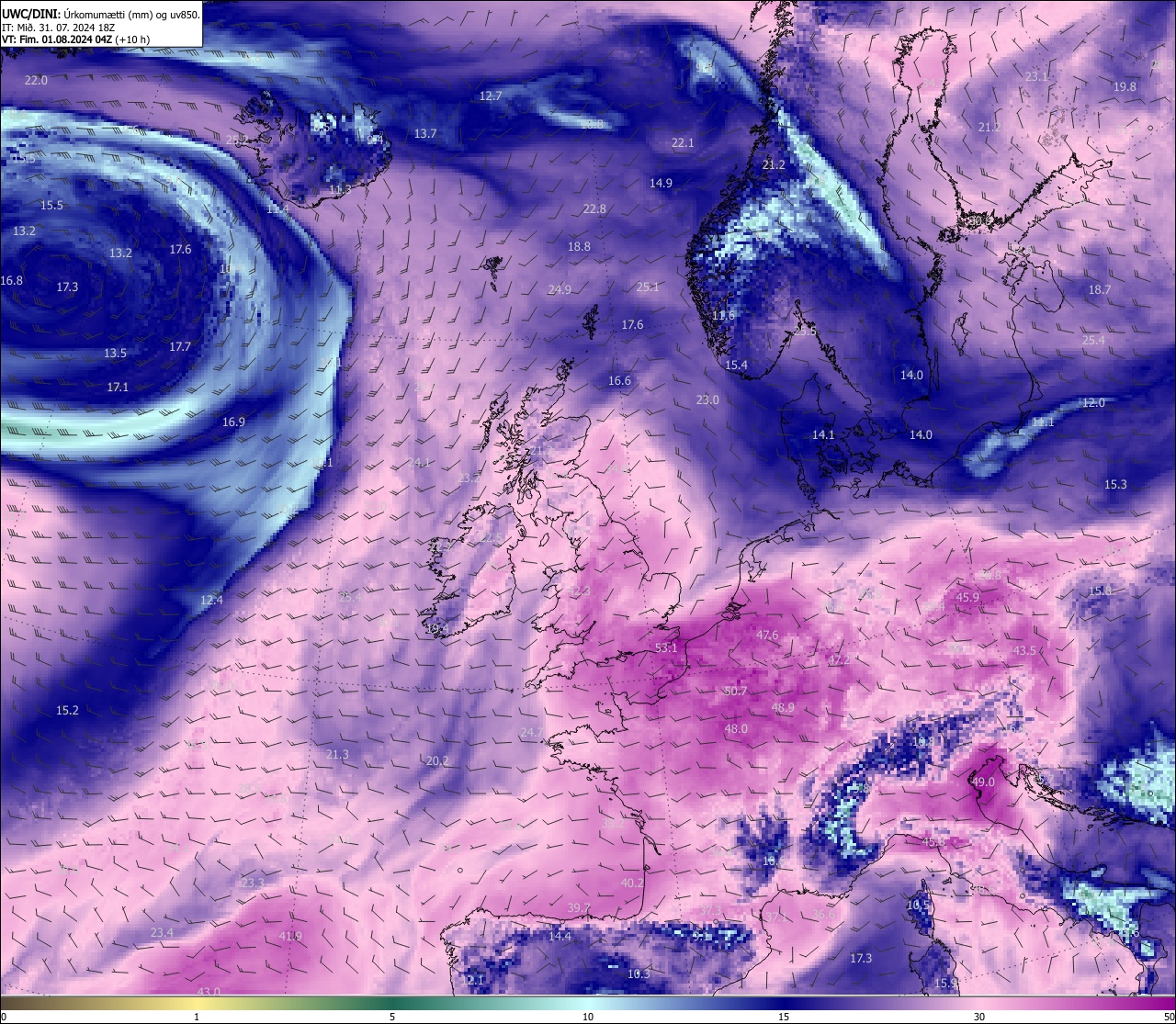Click the 16.9 value on the map

(233, 422)
